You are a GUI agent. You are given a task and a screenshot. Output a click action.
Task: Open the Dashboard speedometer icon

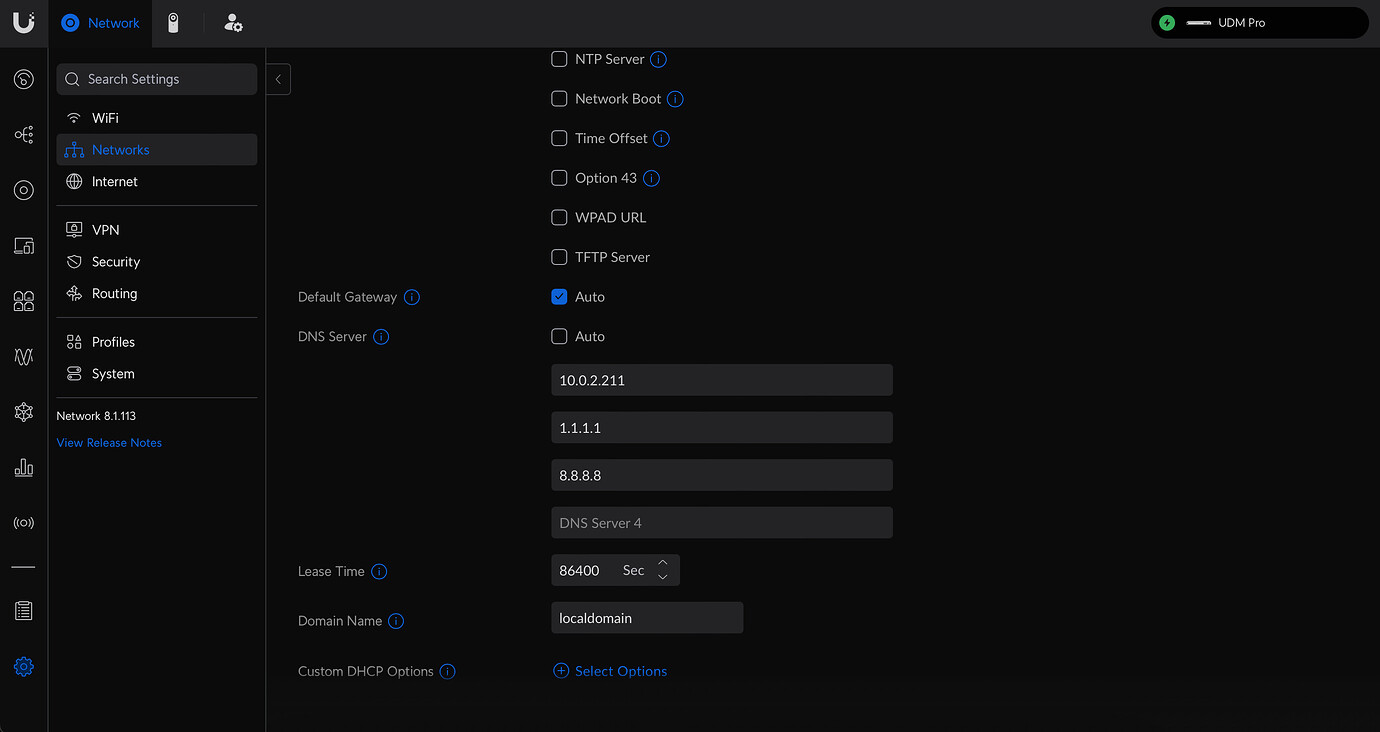(23, 79)
